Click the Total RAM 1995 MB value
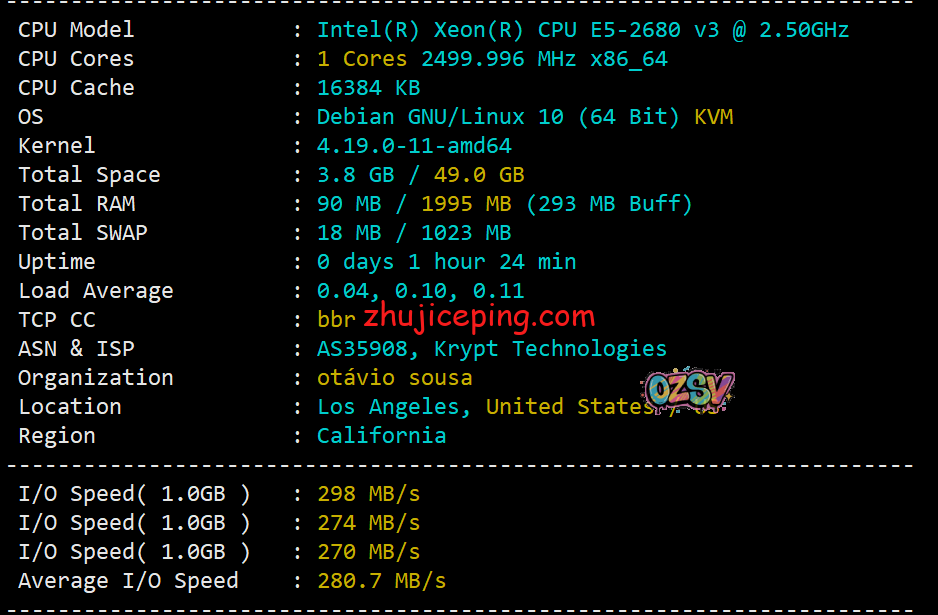 click(466, 204)
